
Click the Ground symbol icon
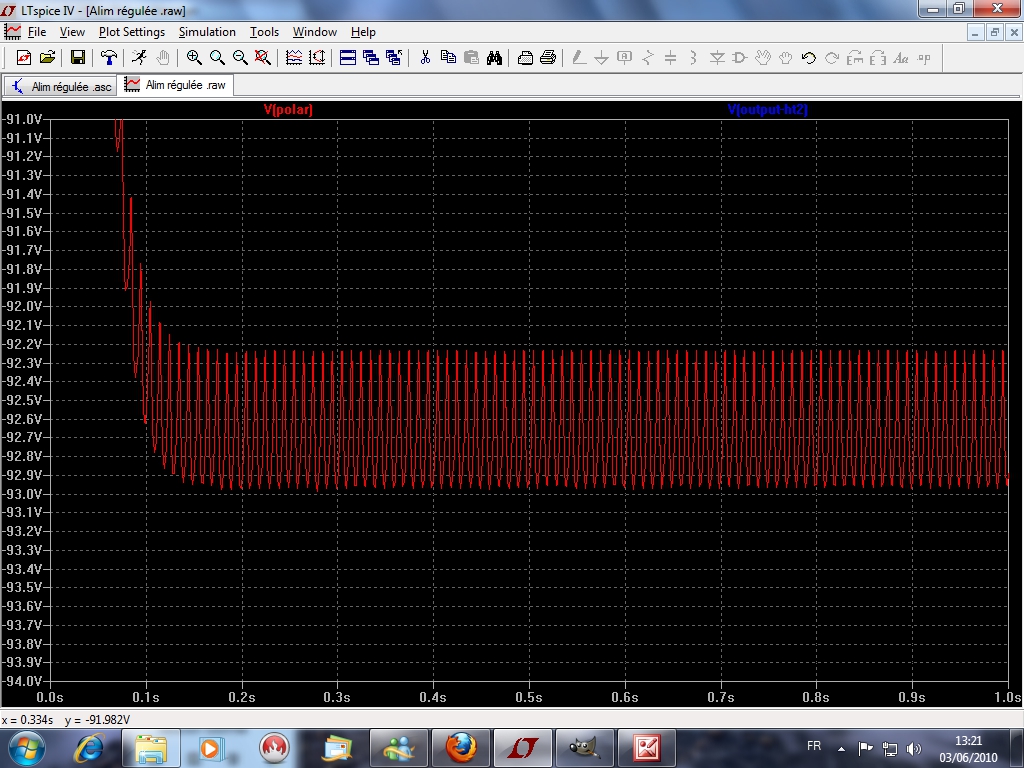click(x=601, y=57)
